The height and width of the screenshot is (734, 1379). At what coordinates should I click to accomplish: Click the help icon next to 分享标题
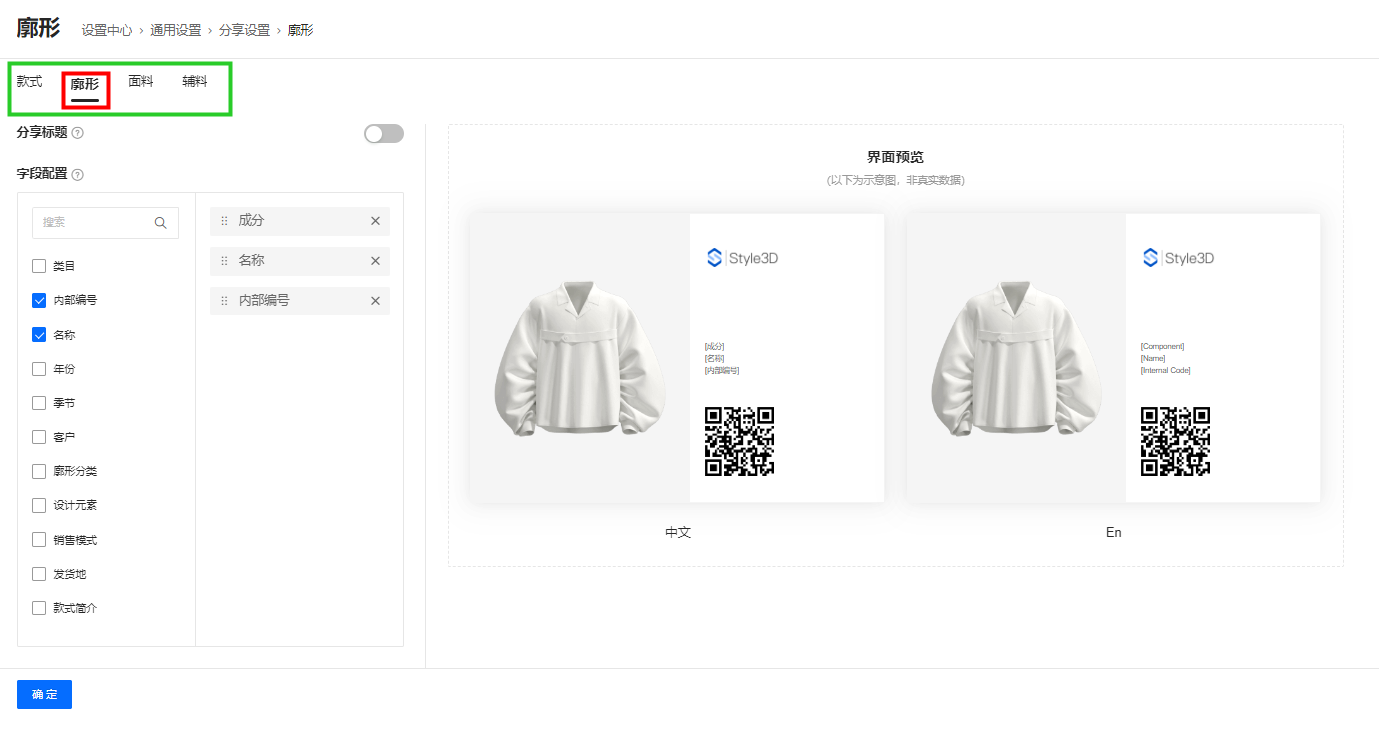point(78,133)
